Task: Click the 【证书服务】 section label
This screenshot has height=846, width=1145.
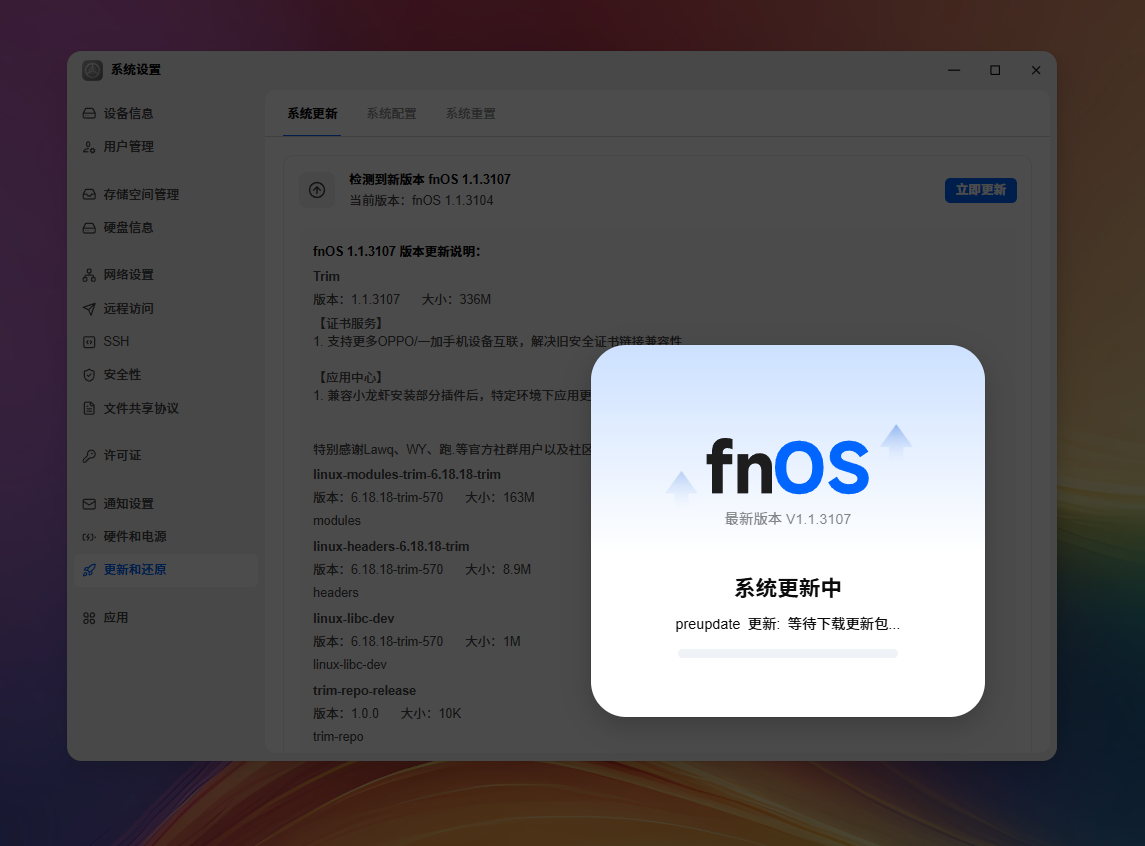Action: coord(350,323)
